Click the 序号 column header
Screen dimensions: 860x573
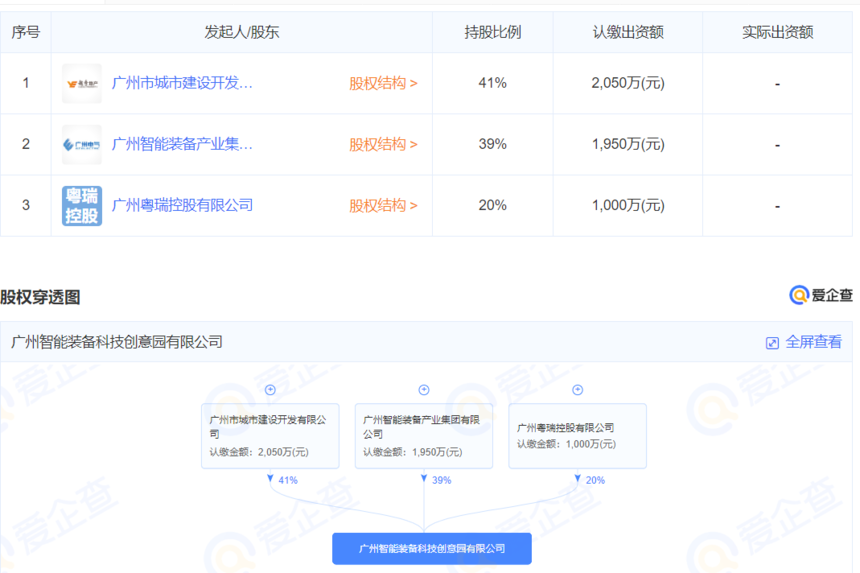[26, 32]
